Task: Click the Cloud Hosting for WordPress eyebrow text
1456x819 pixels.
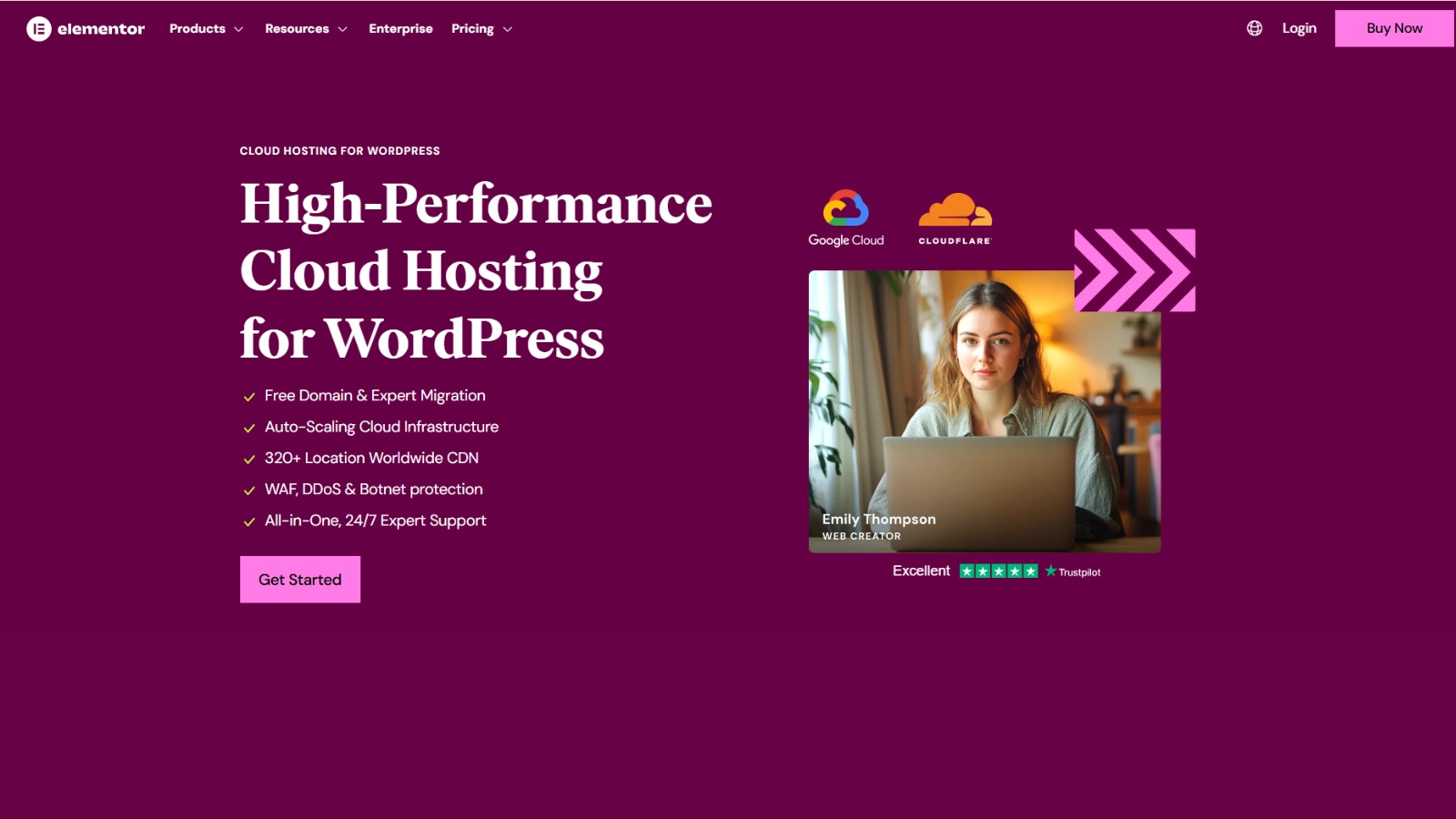Action: [339, 150]
